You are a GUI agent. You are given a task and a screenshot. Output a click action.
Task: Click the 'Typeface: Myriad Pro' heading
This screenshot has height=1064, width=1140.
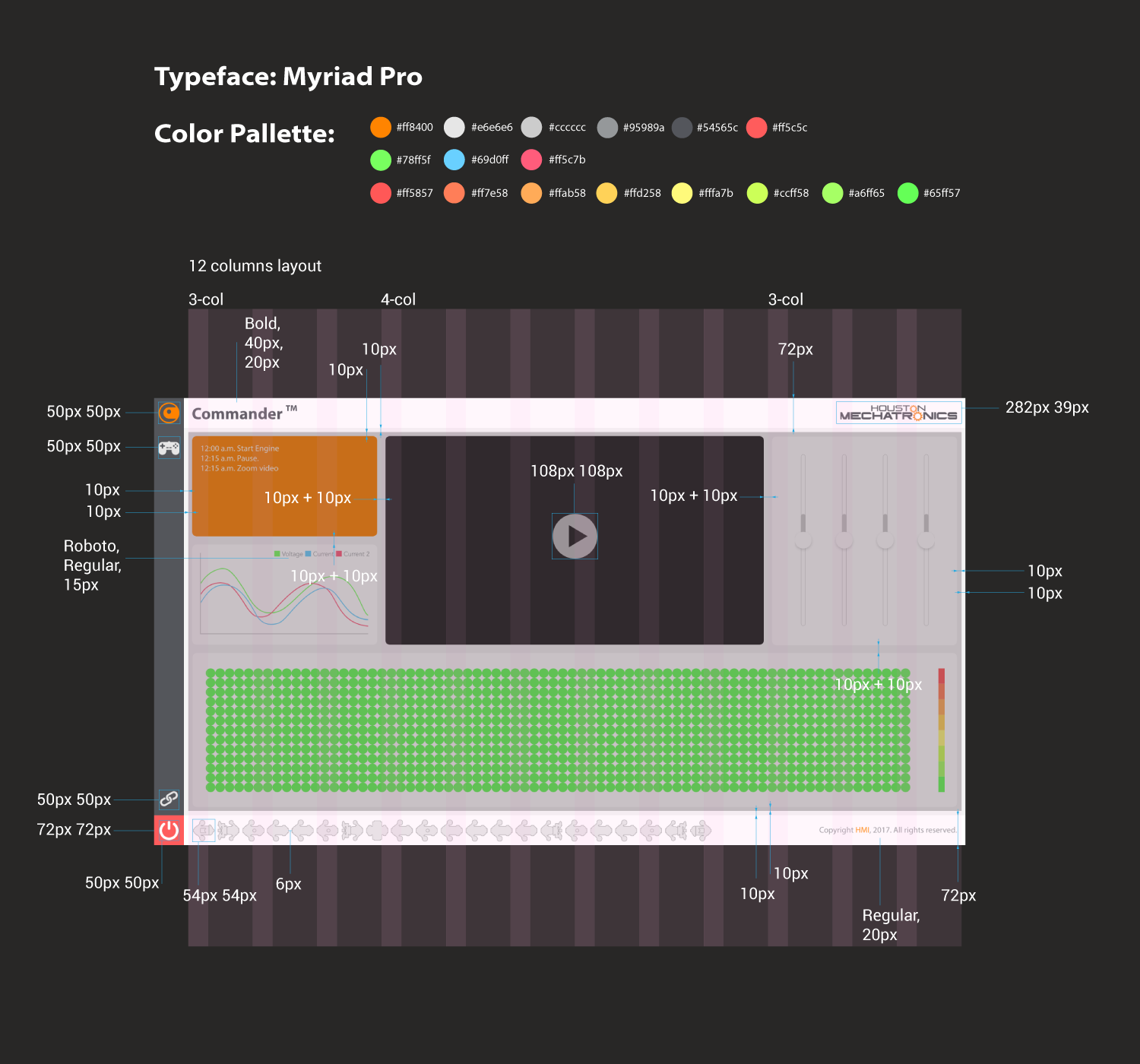[288, 77]
